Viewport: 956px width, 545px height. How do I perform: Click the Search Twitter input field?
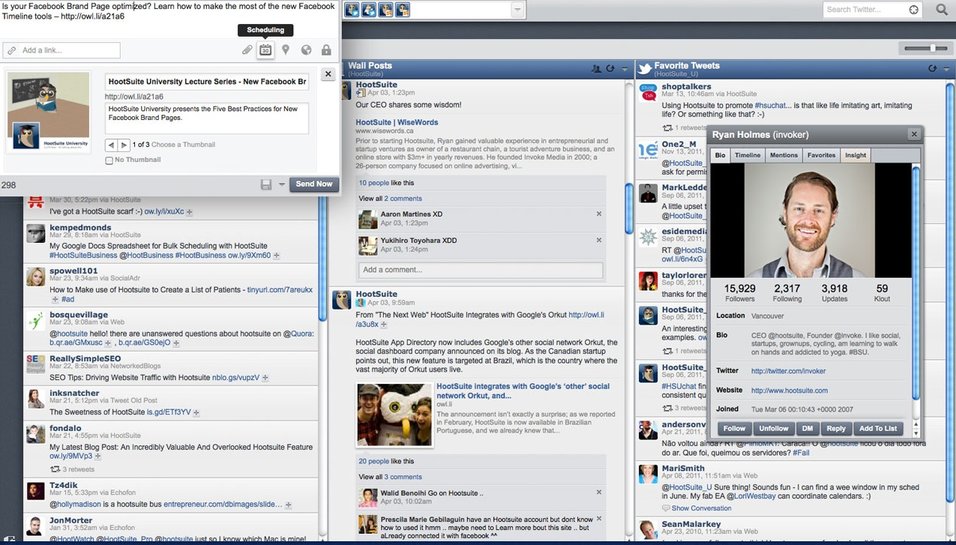871,10
